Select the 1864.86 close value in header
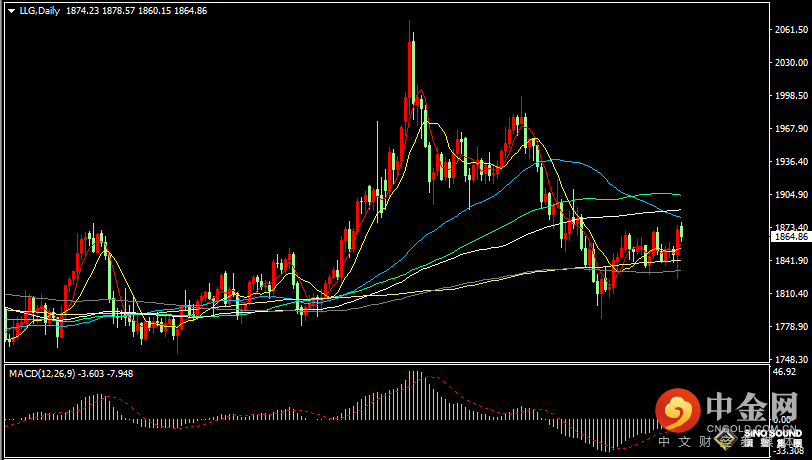Screen dimensions: 812x460 [191, 10]
